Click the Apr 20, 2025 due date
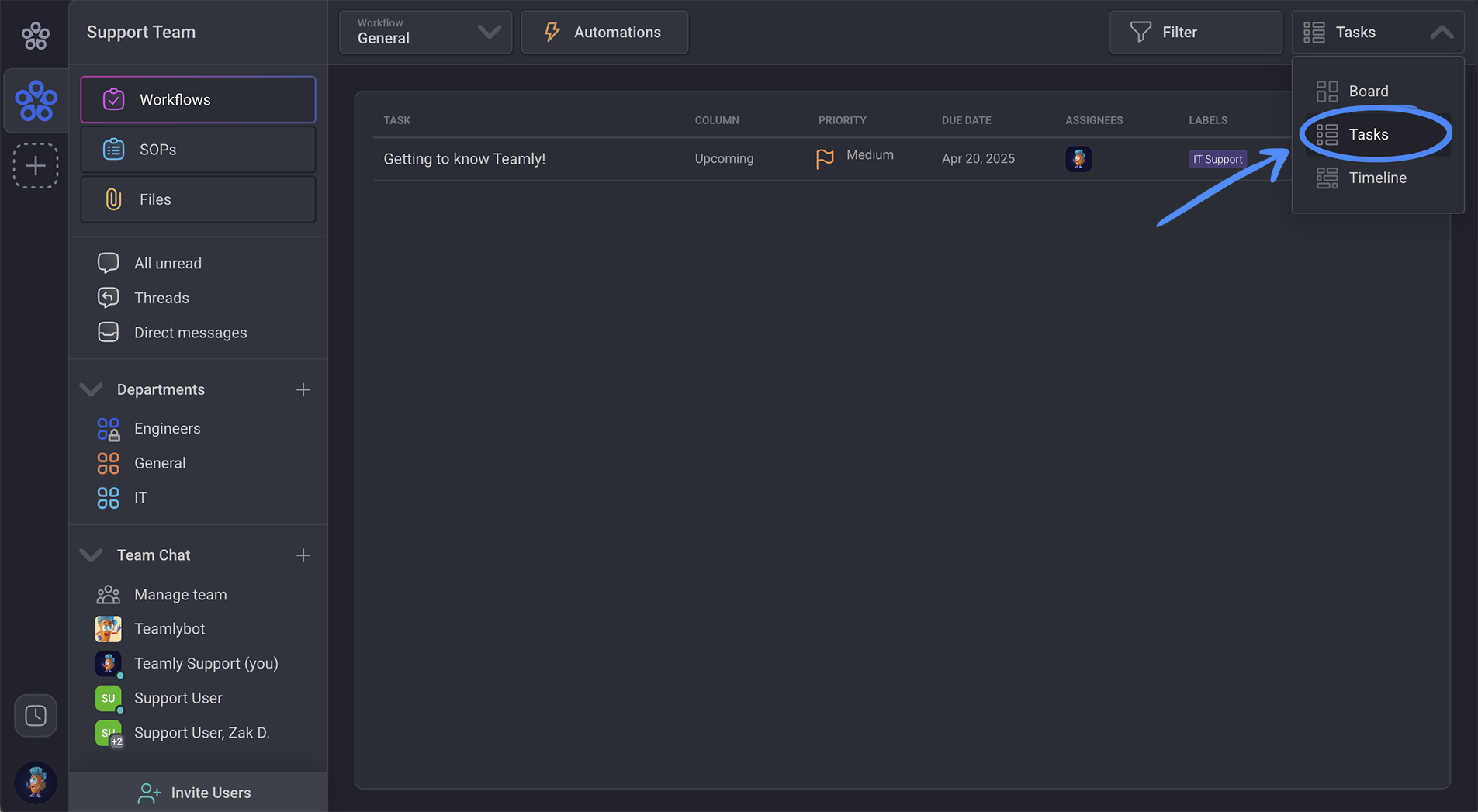The image size is (1478, 812). pos(978,158)
